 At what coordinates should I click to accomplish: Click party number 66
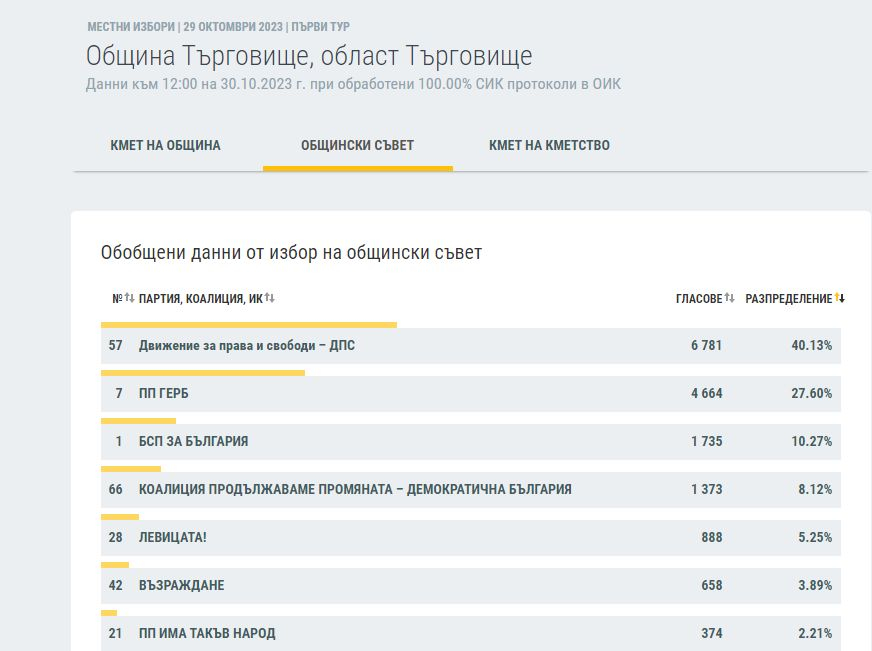(x=115, y=490)
